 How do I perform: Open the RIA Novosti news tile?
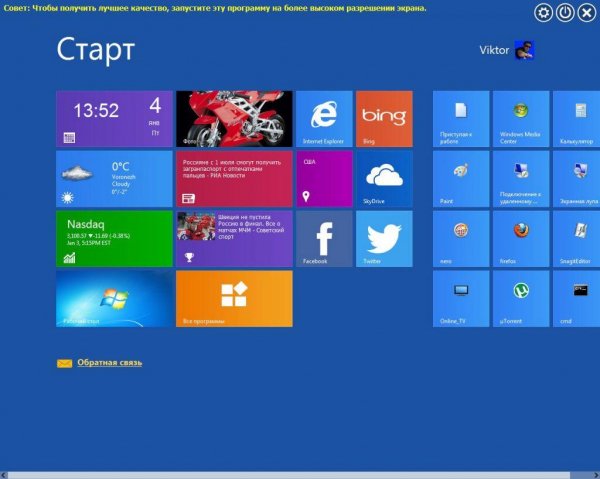pyautogui.click(x=234, y=179)
